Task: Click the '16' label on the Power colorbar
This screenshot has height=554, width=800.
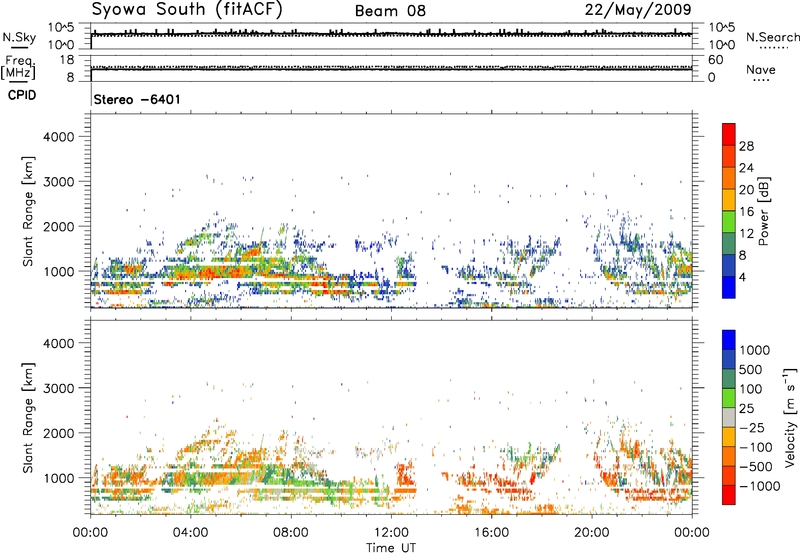Action: click(746, 212)
